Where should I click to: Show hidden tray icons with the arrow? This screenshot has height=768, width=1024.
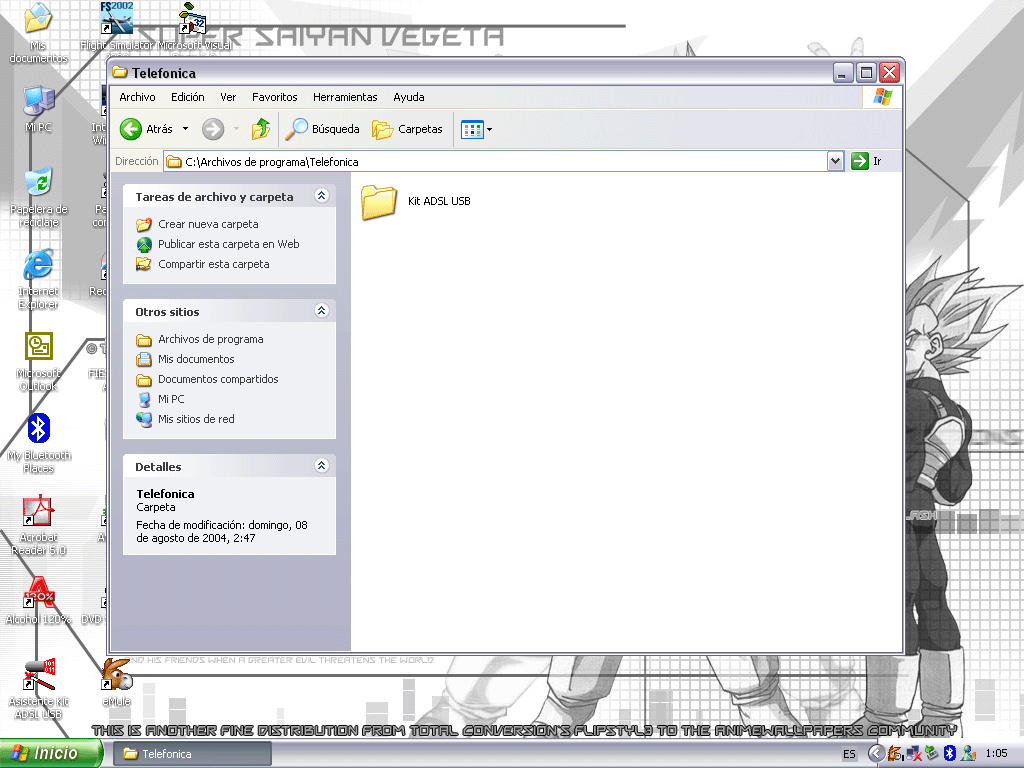(875, 754)
